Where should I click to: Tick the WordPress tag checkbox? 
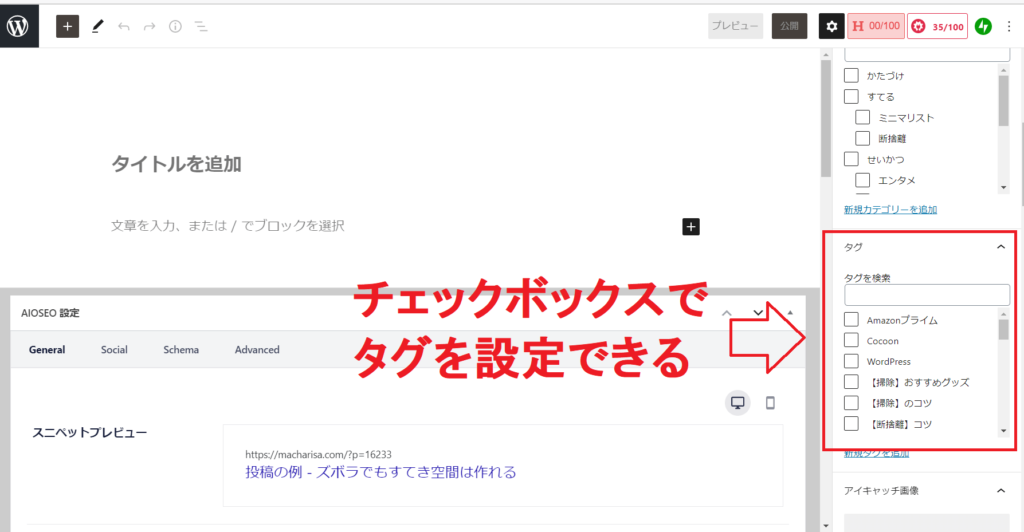coord(852,361)
